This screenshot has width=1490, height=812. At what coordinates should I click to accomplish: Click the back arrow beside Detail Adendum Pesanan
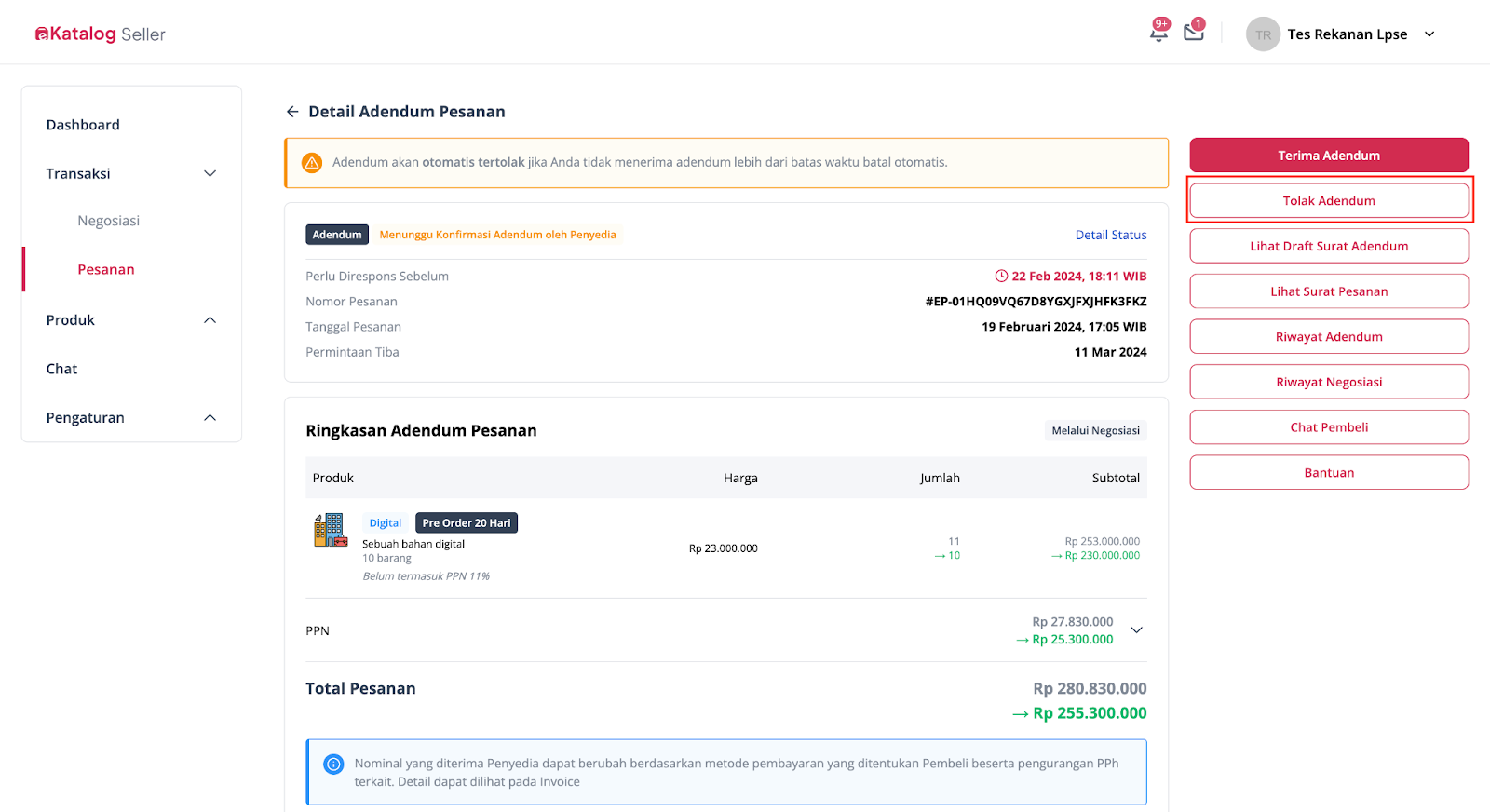(x=292, y=112)
